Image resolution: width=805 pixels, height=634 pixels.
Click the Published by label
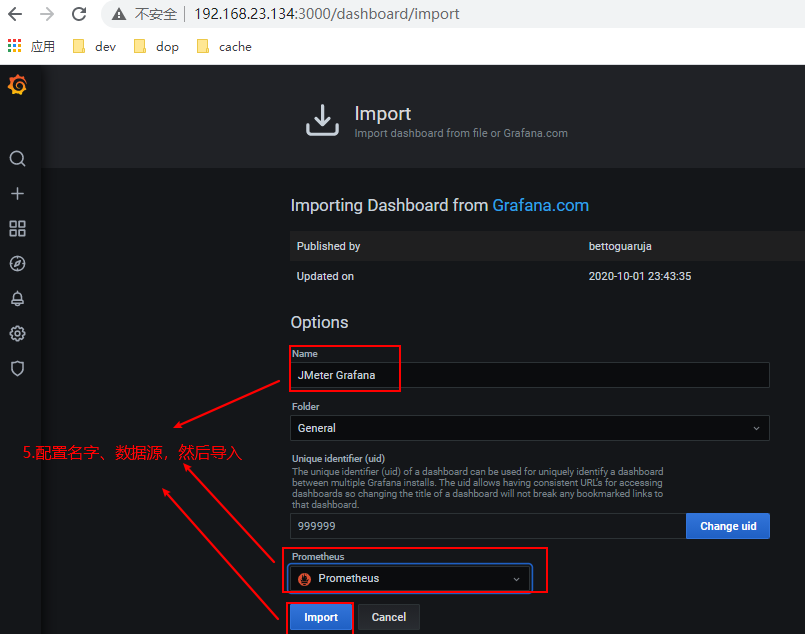coord(329,246)
